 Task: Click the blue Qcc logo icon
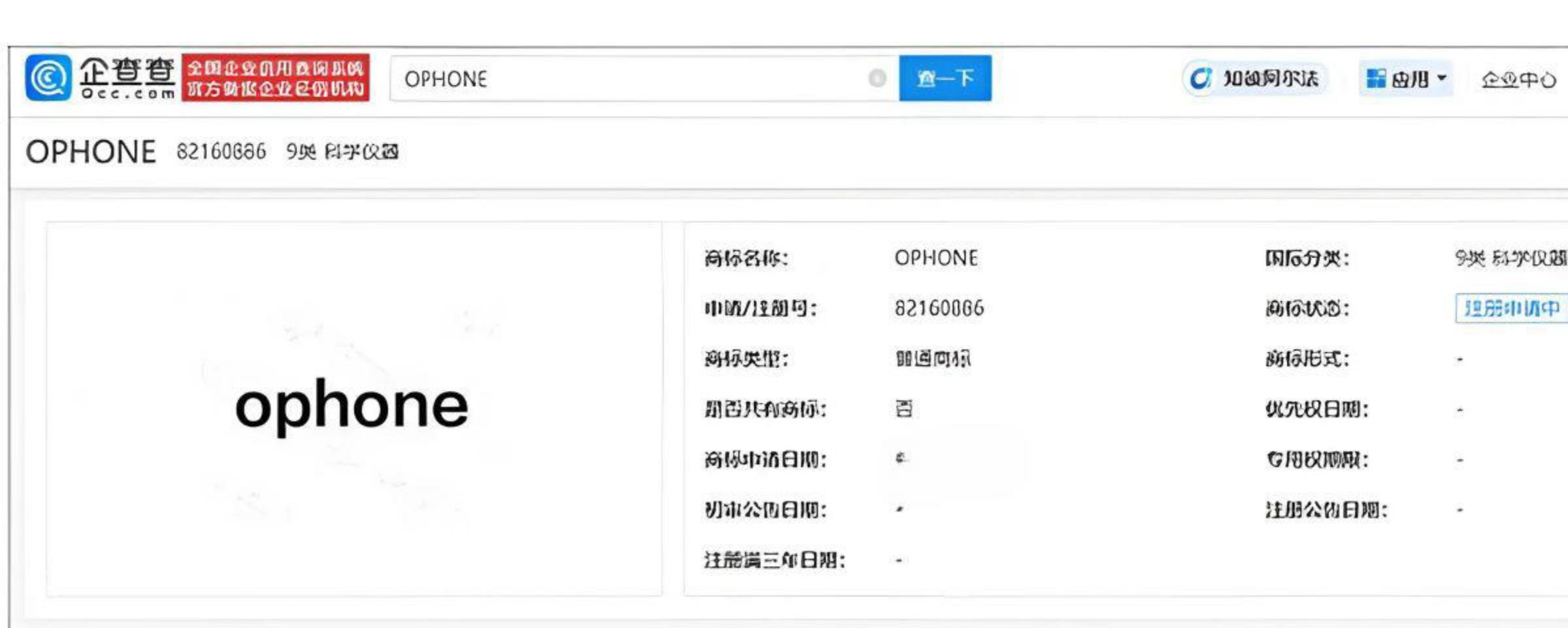(x=48, y=78)
